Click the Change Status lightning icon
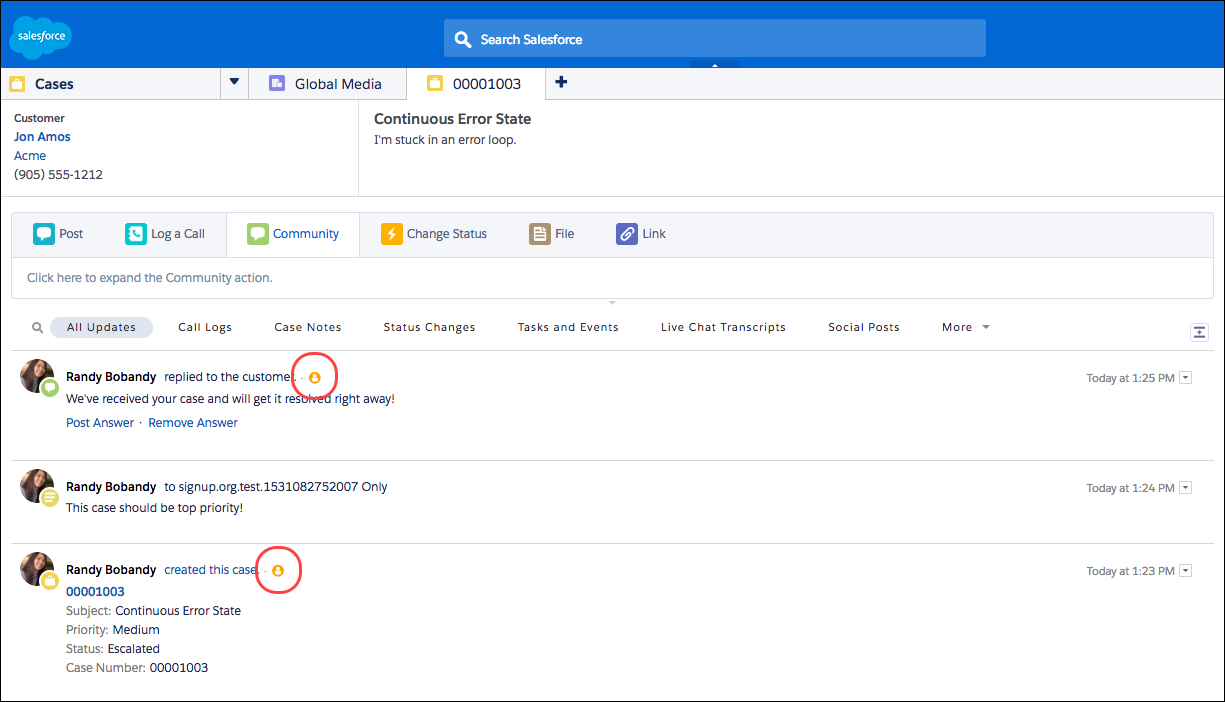The height and width of the screenshot is (702, 1225). (392, 234)
